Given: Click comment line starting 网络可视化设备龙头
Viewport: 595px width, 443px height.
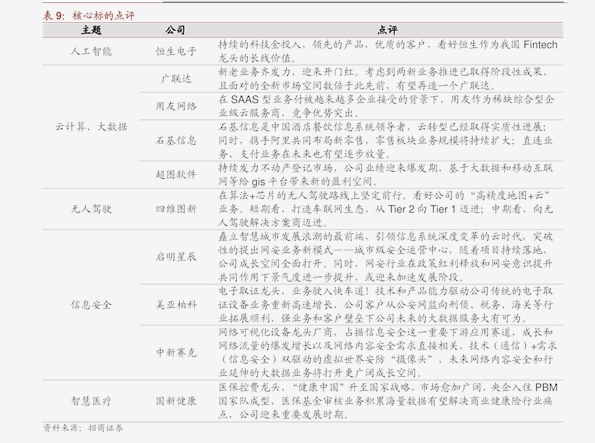Looking at the screenshot, I should (x=386, y=333).
